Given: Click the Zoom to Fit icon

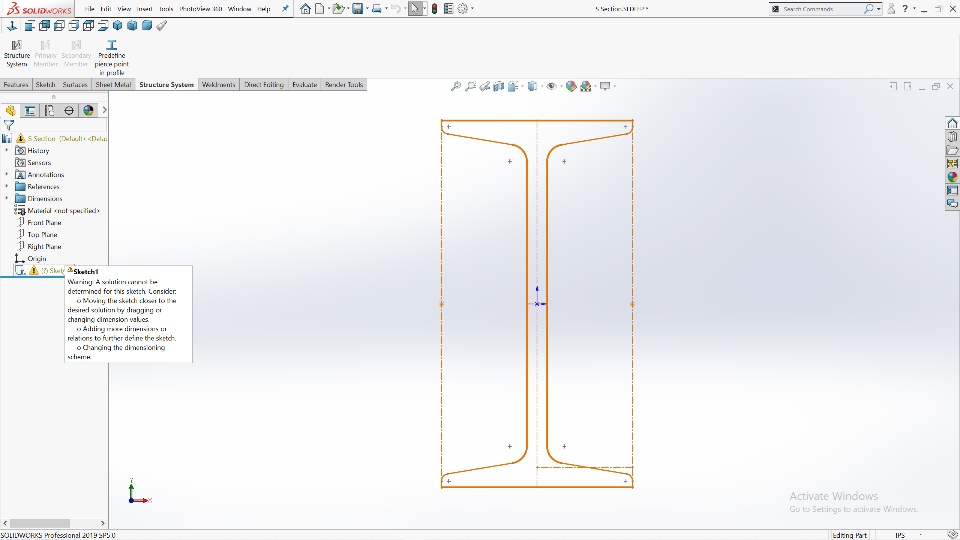Looking at the screenshot, I should pos(456,86).
